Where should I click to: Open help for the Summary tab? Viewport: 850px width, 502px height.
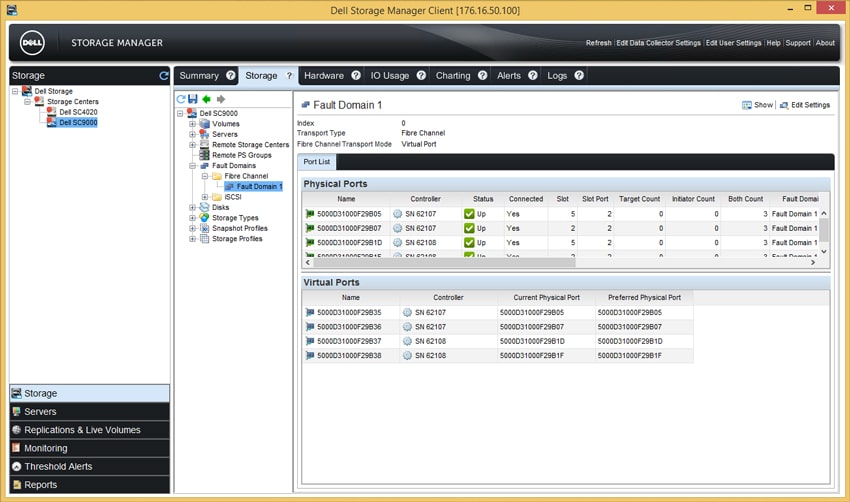[x=231, y=75]
